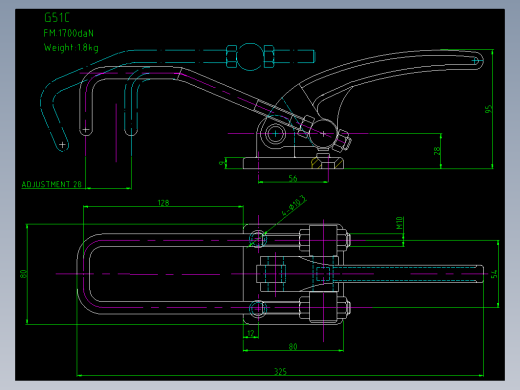Select the FM:1700daN label
520x390 pixels.
[68, 33]
